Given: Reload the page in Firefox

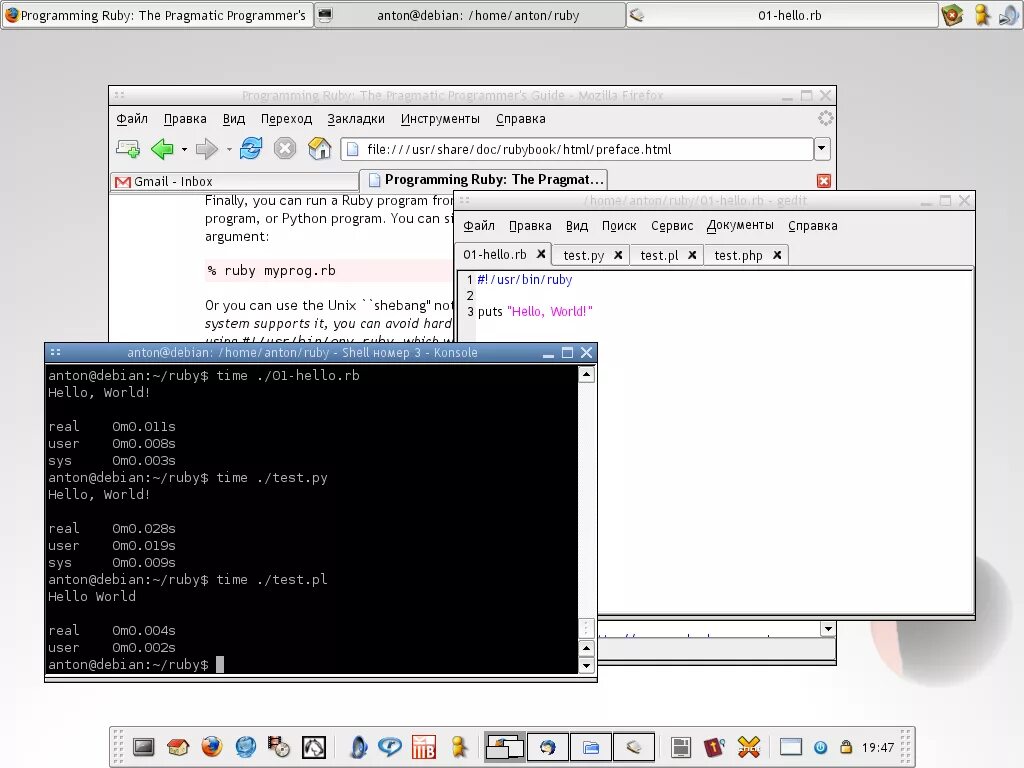Looking at the screenshot, I should point(251,148).
